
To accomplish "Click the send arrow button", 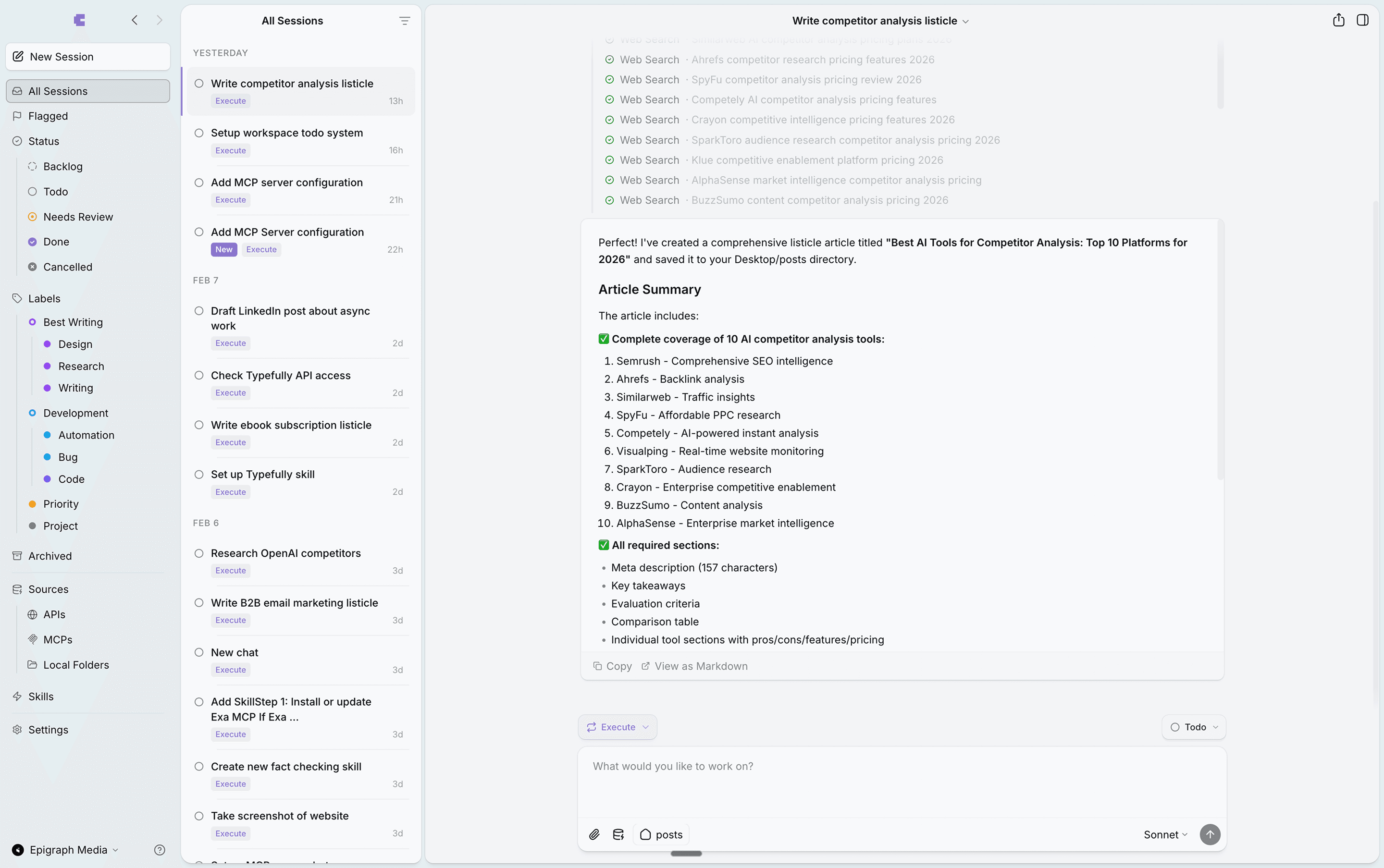I will click(x=1210, y=834).
